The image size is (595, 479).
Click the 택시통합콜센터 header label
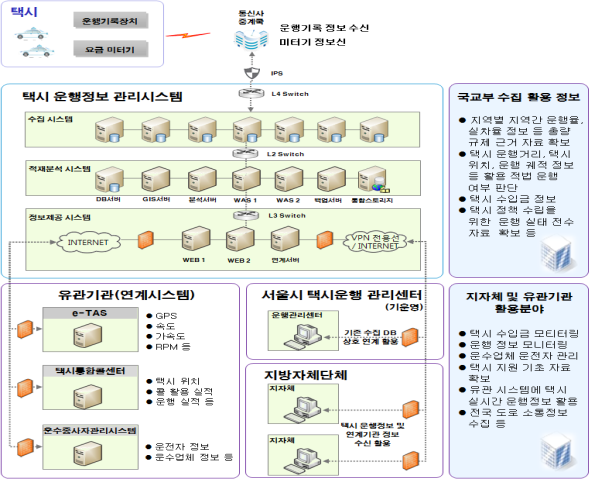pos(90,371)
